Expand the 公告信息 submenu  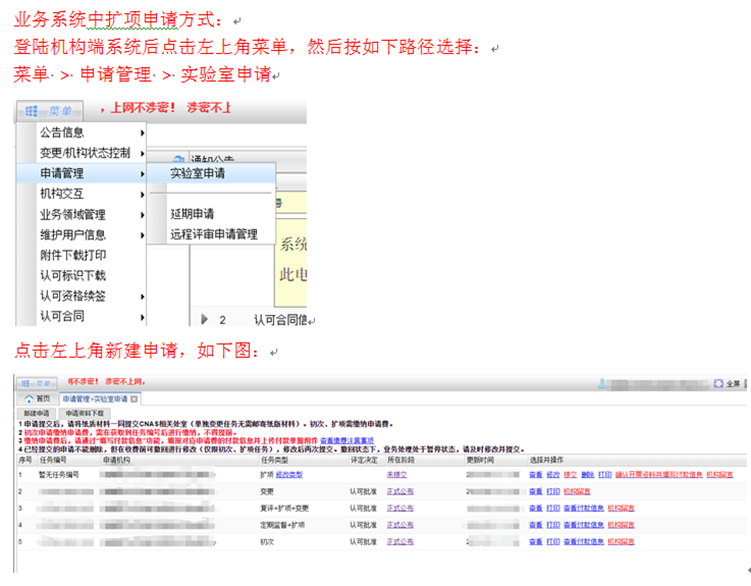click(x=143, y=132)
